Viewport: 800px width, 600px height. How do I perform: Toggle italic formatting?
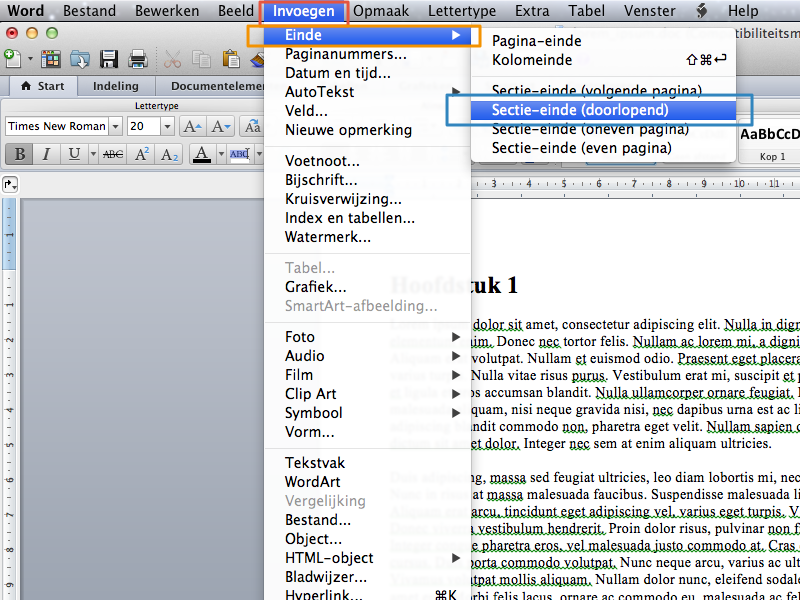[x=46, y=154]
